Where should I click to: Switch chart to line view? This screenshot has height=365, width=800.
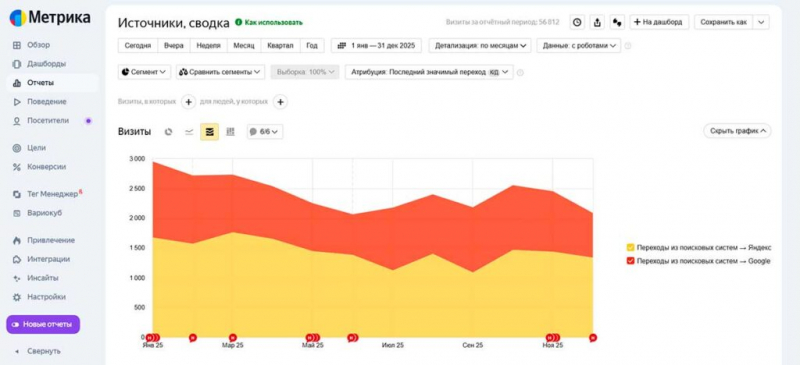click(189, 132)
